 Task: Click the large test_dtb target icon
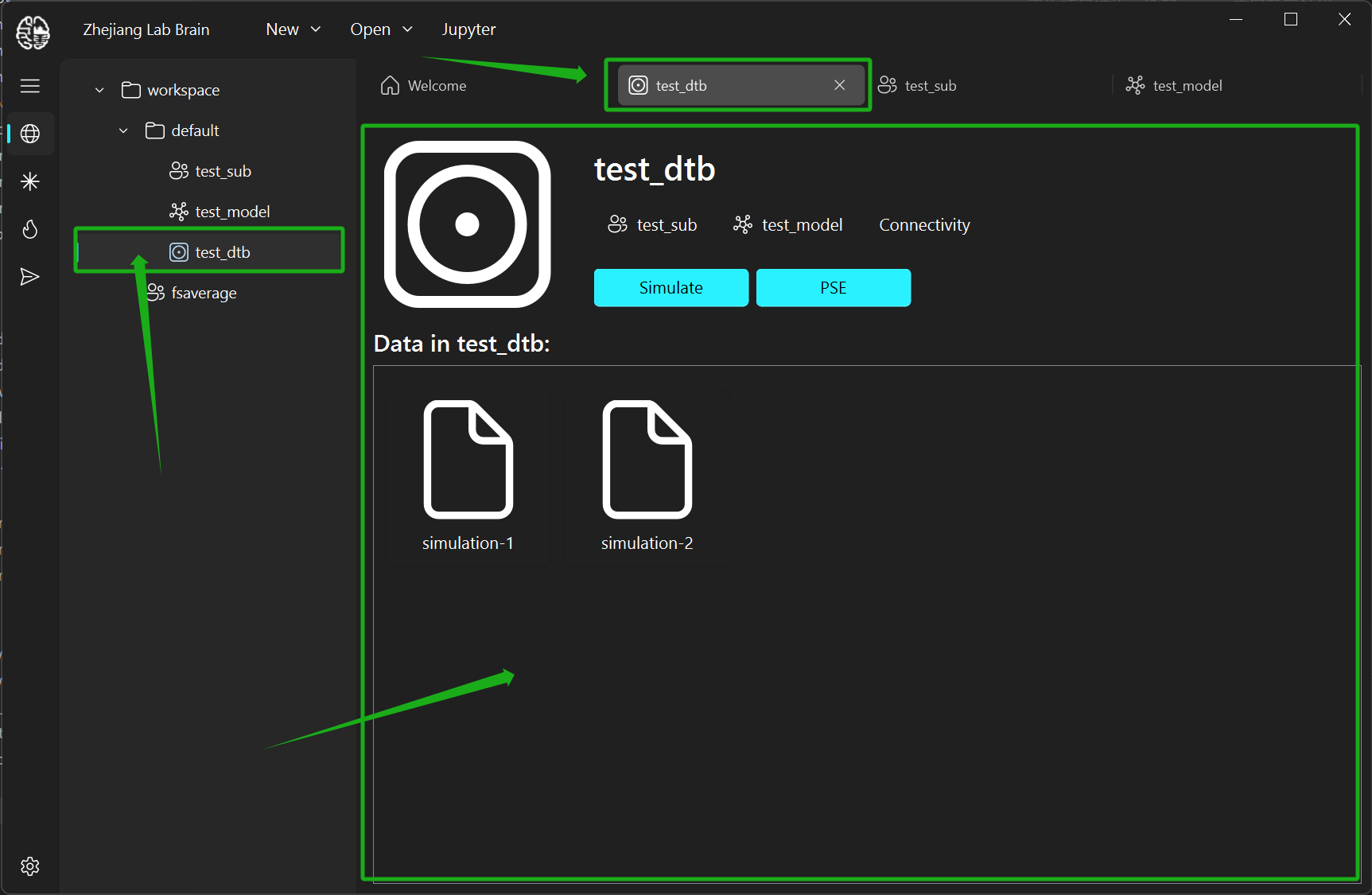tap(468, 224)
